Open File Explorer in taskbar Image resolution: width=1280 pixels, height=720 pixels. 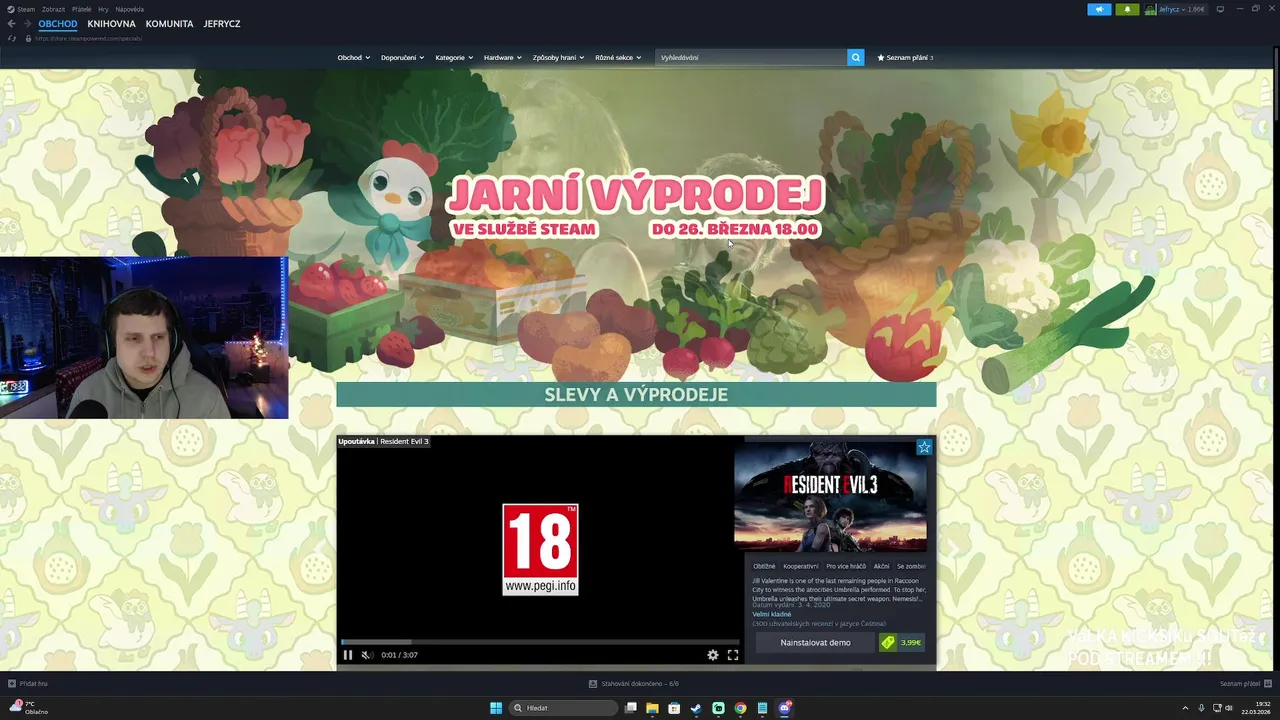click(x=652, y=708)
